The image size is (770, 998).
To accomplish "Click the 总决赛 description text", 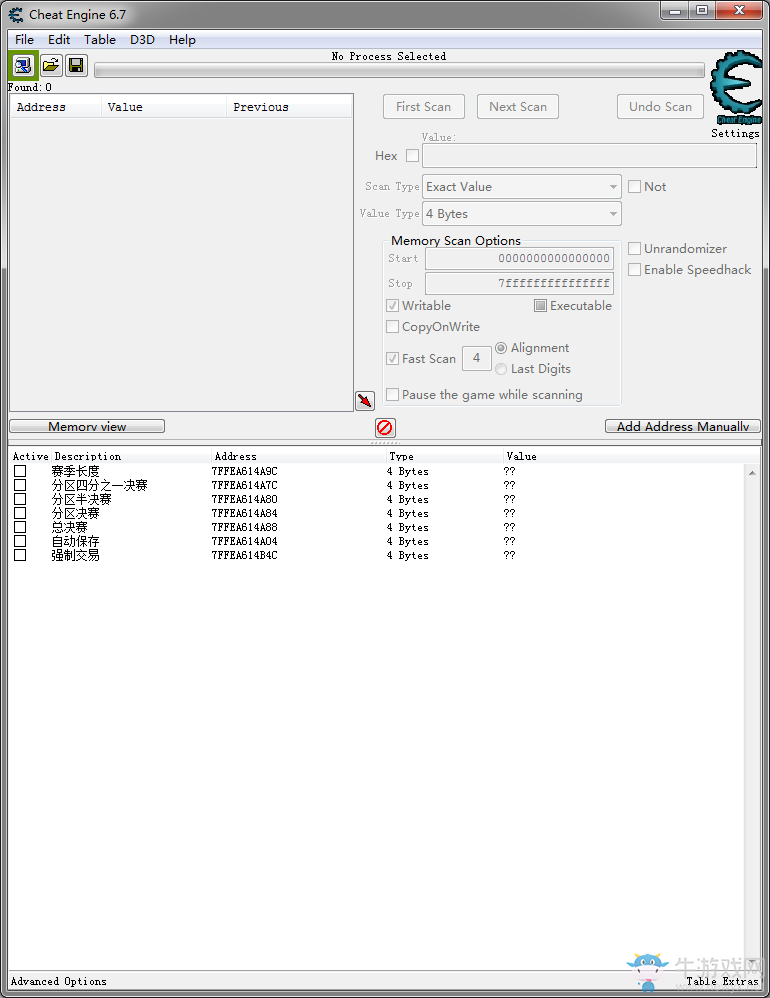I will pyautogui.click(x=69, y=527).
